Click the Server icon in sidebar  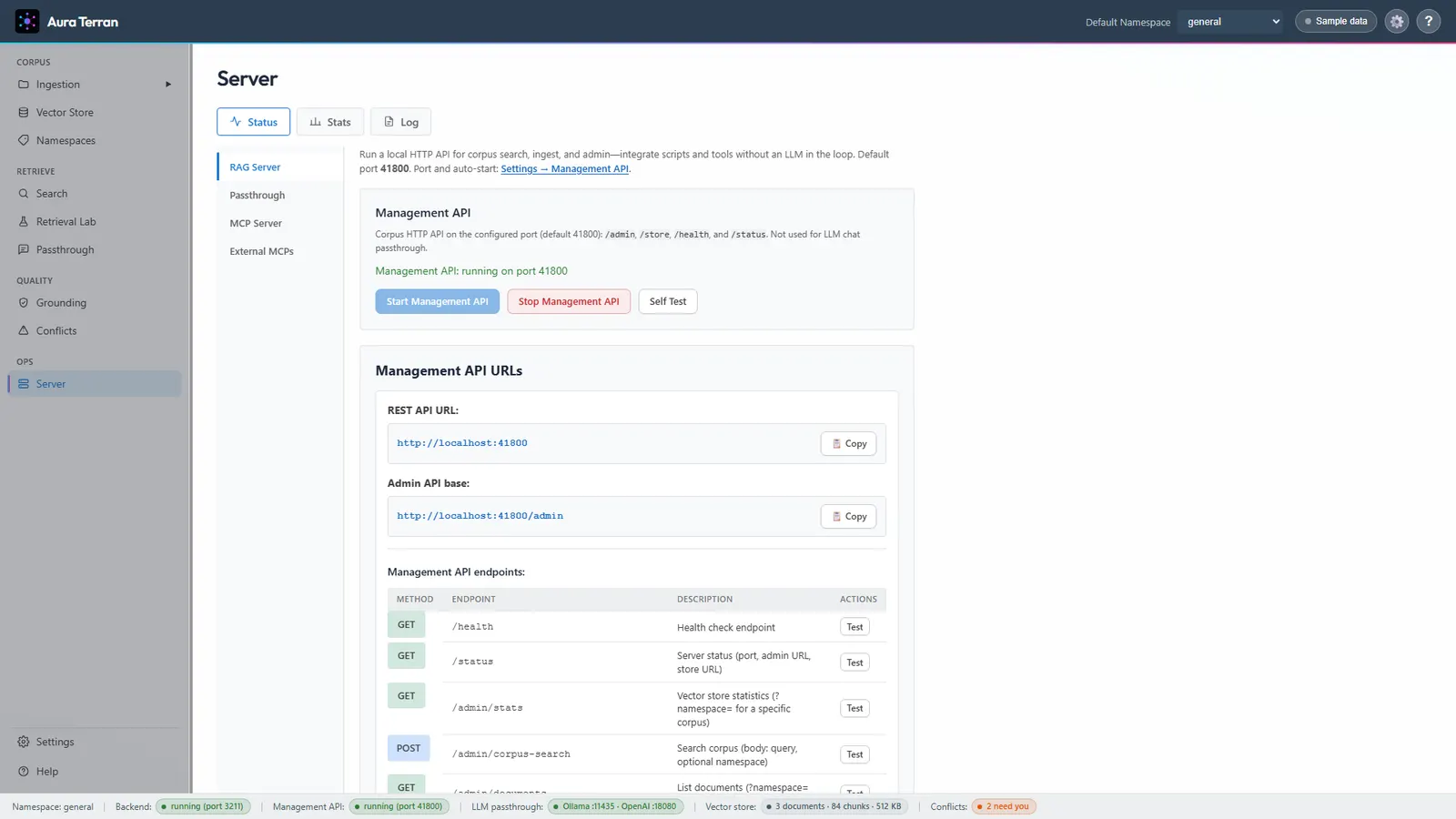[x=24, y=384]
